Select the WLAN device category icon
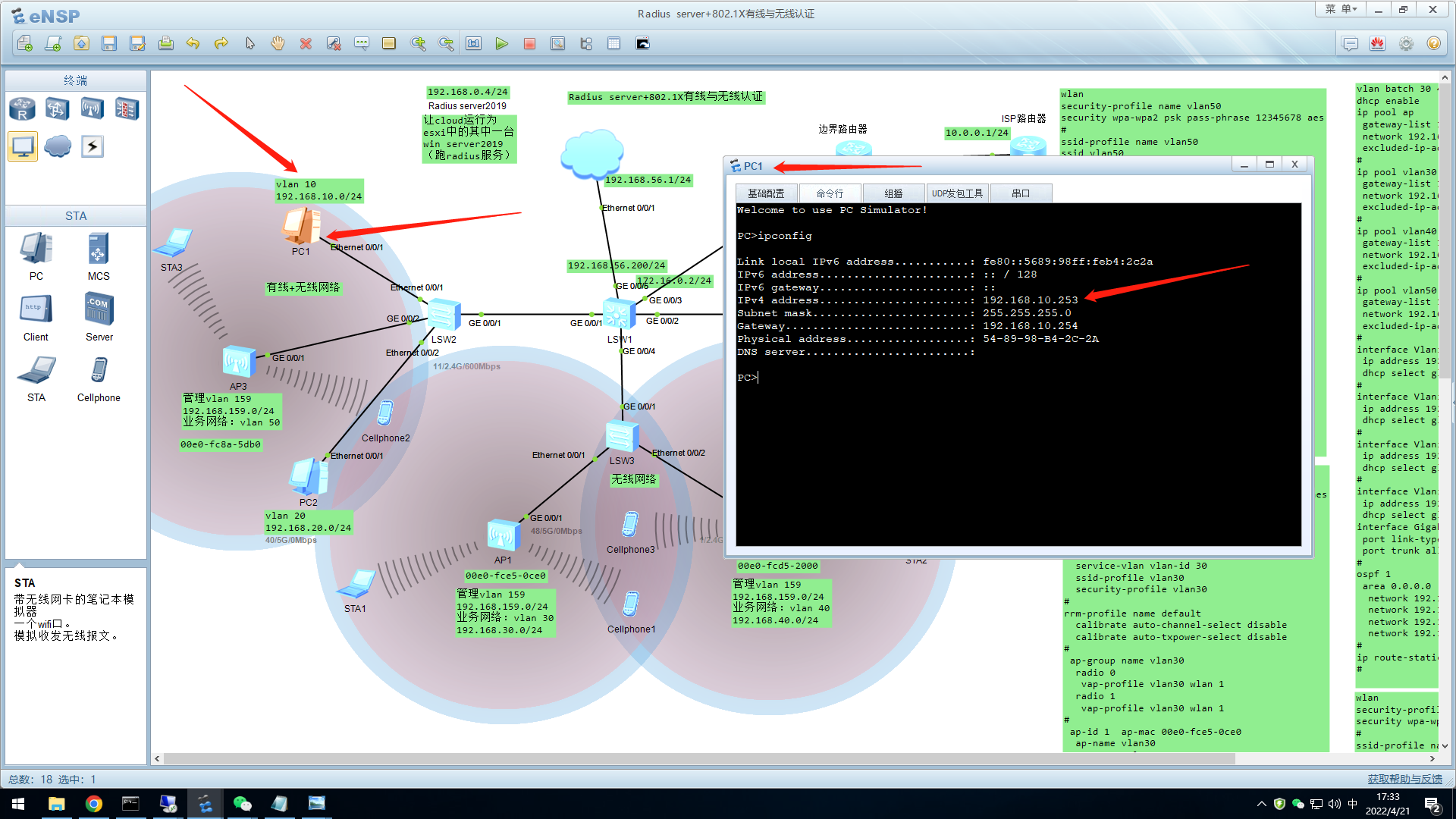The image size is (1456, 819). pos(92,109)
